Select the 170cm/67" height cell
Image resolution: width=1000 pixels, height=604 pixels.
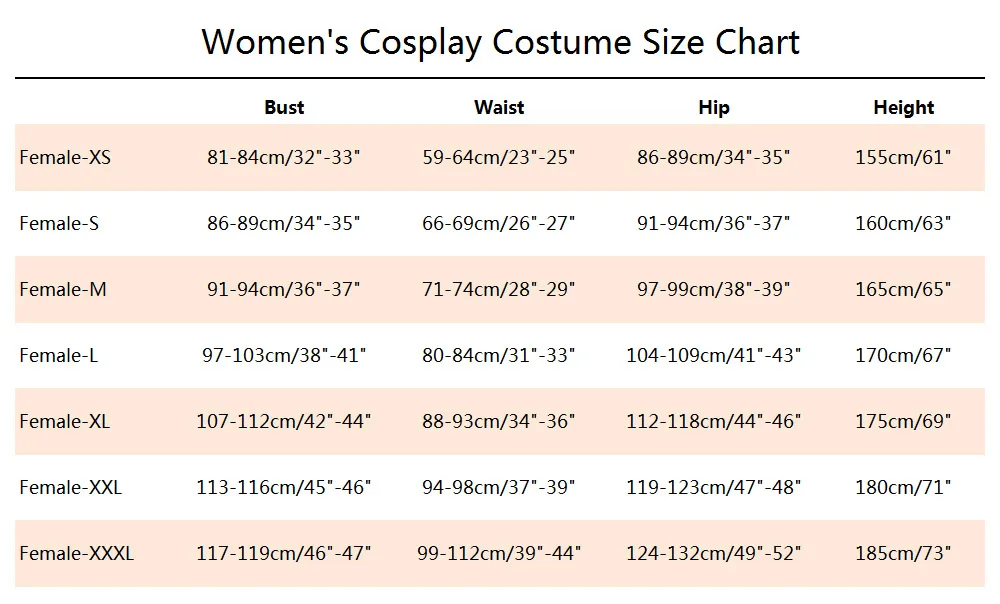click(903, 355)
